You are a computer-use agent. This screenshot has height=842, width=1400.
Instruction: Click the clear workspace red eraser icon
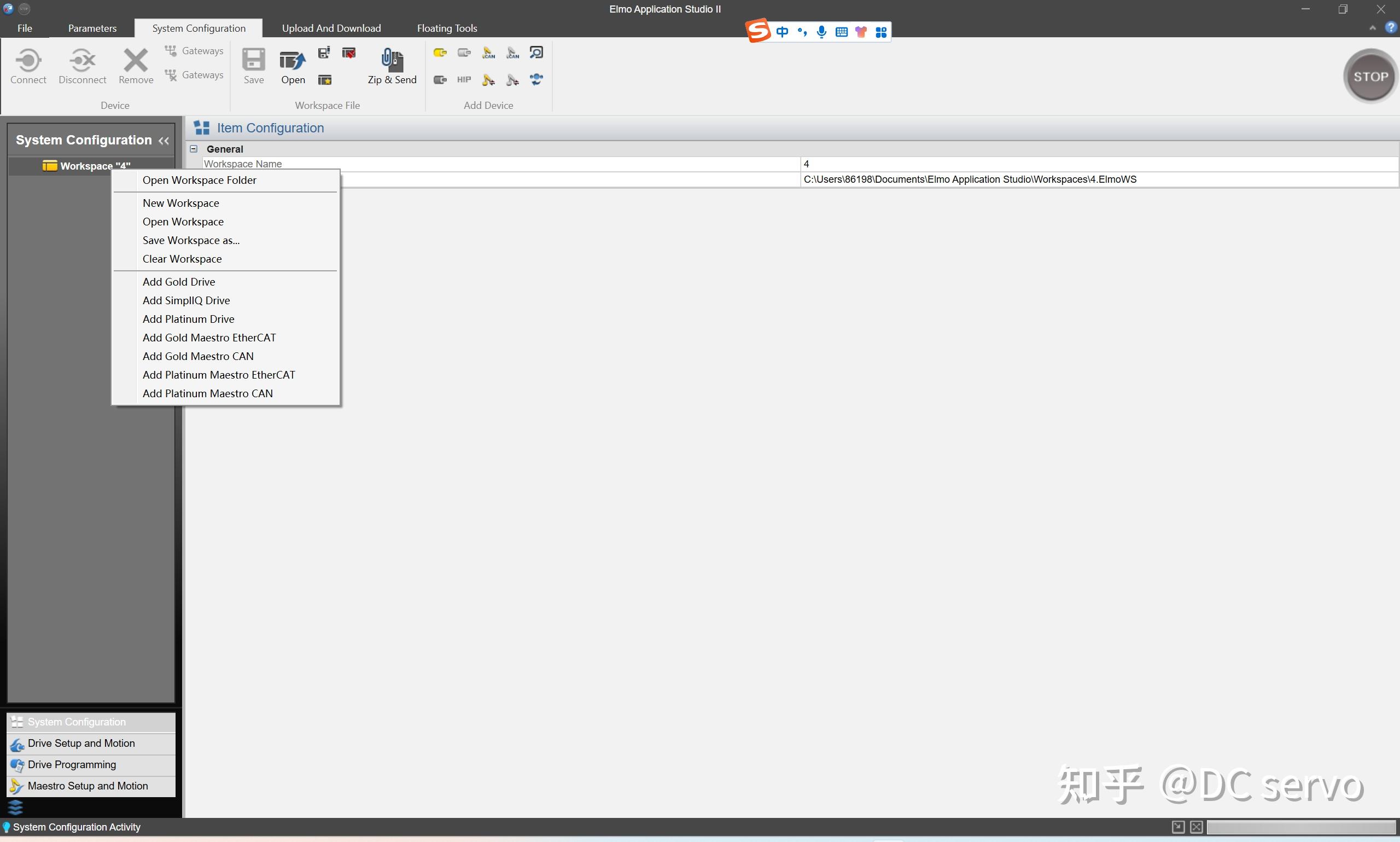point(349,53)
